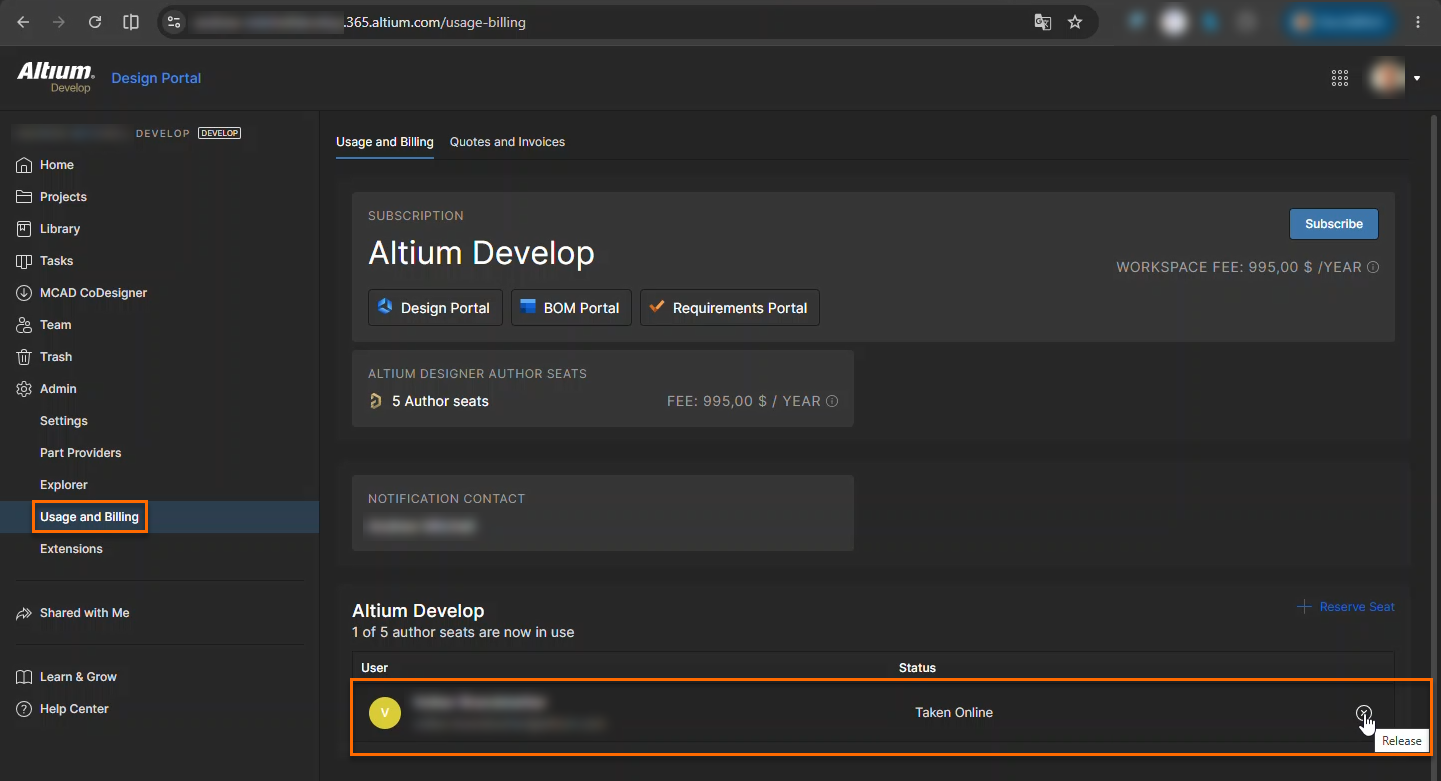Screen dimensions: 1441x781
Task: Click the MCAD CoDesigner download icon
Action: (24, 293)
